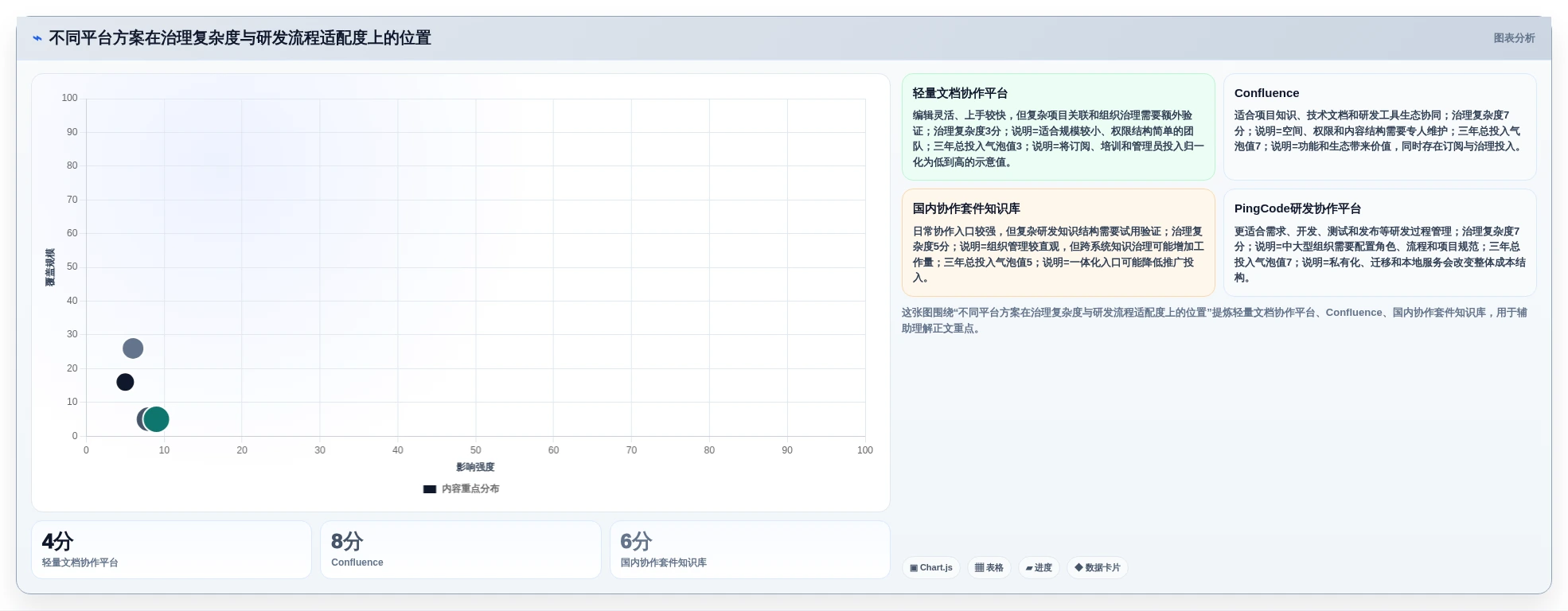Image resolution: width=1568 pixels, height=611 pixels.
Task: Click the 进度 tag chip
Action: click(x=1039, y=568)
